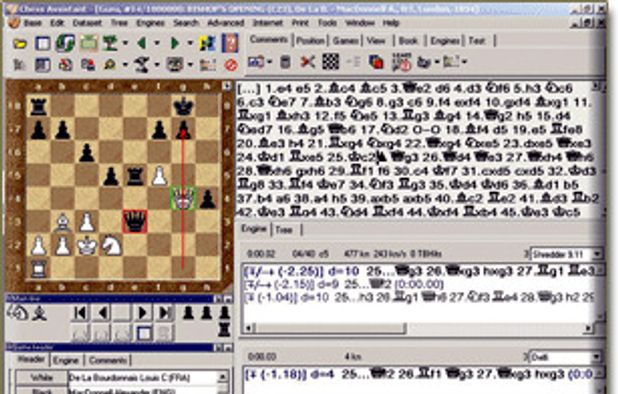Click the black rook captured-piece icon

tap(224, 330)
